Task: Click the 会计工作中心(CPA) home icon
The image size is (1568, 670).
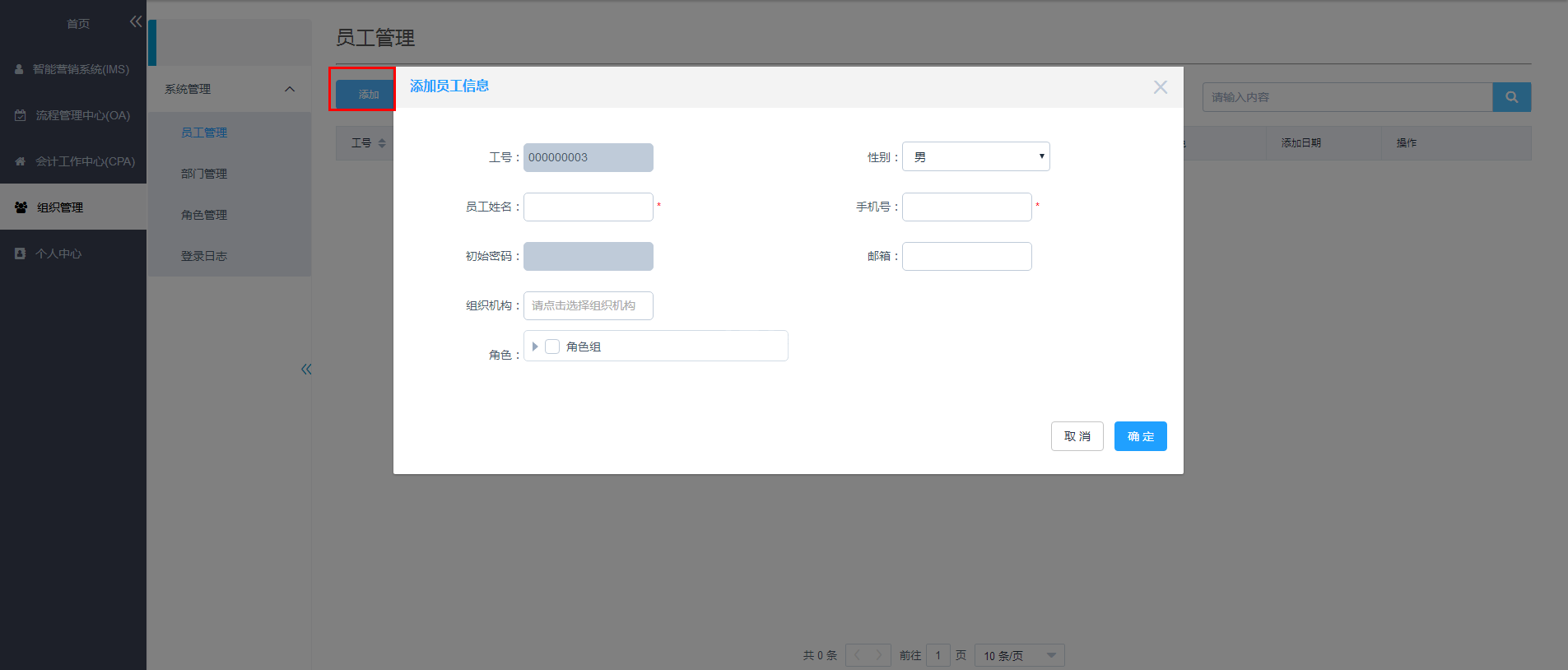Action: [21, 161]
